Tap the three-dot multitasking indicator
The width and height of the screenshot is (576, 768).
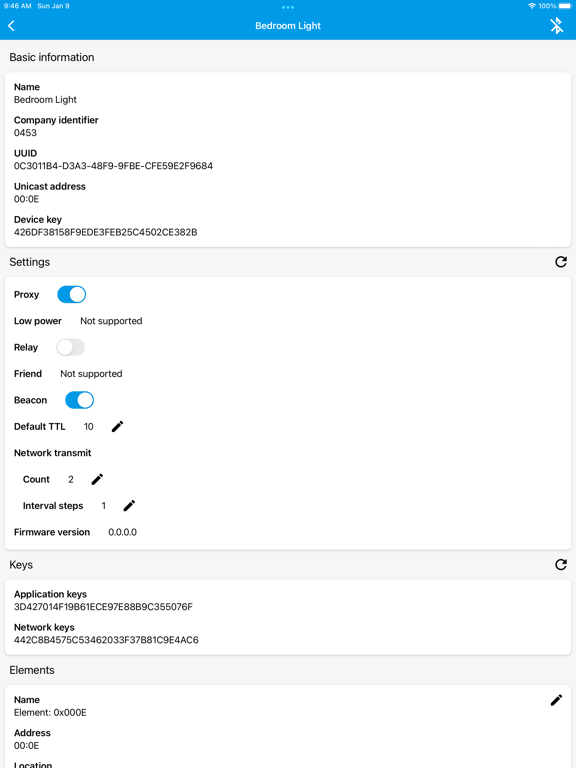pos(288,7)
